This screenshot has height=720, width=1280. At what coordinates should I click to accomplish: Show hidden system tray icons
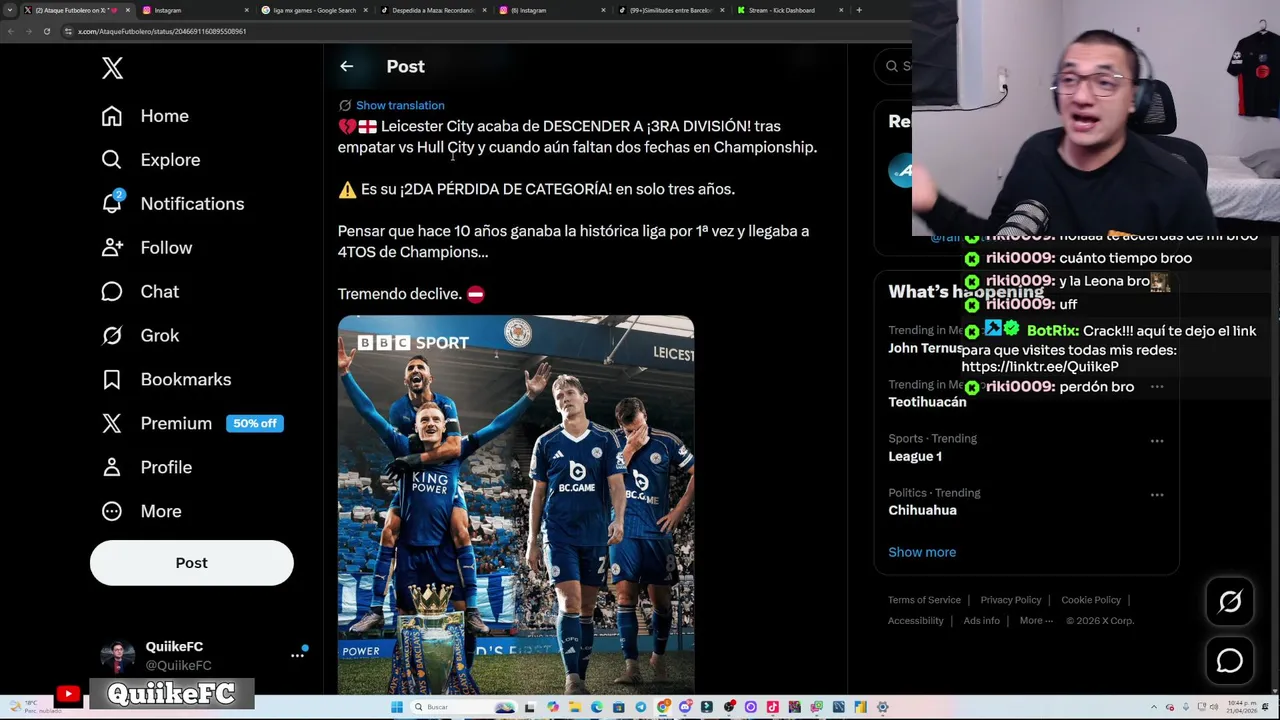pos(1153,707)
